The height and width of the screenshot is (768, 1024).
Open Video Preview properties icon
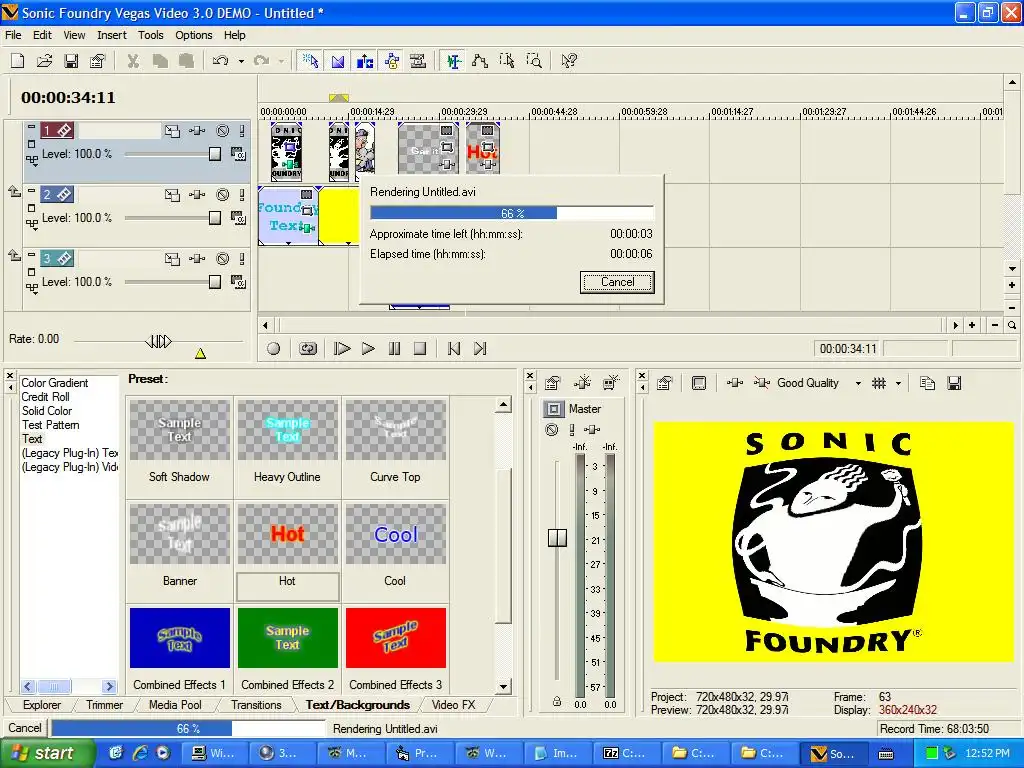pos(665,383)
